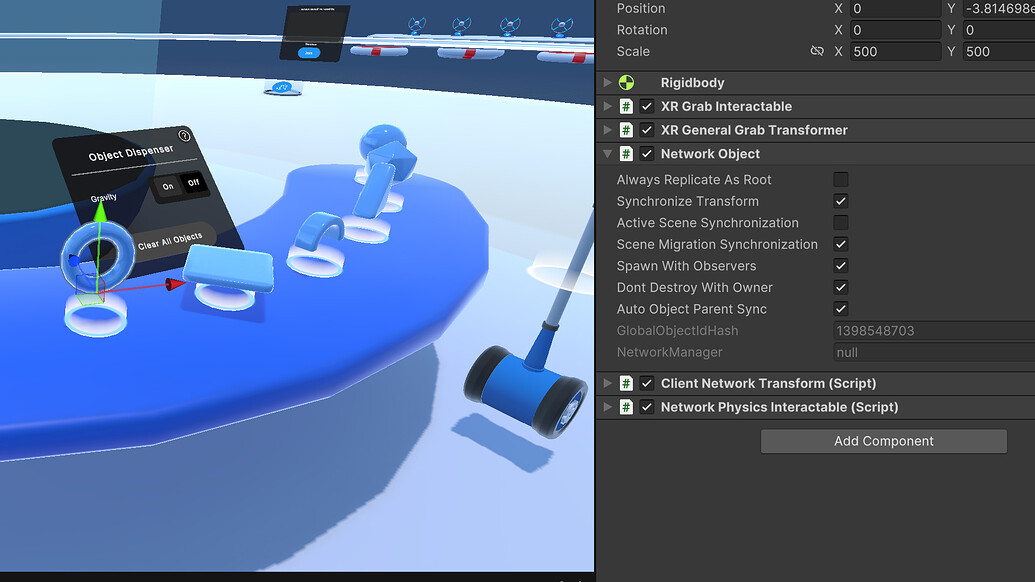Uncheck Dont Destroy With Owner
The width and height of the screenshot is (1035, 582).
(x=841, y=287)
